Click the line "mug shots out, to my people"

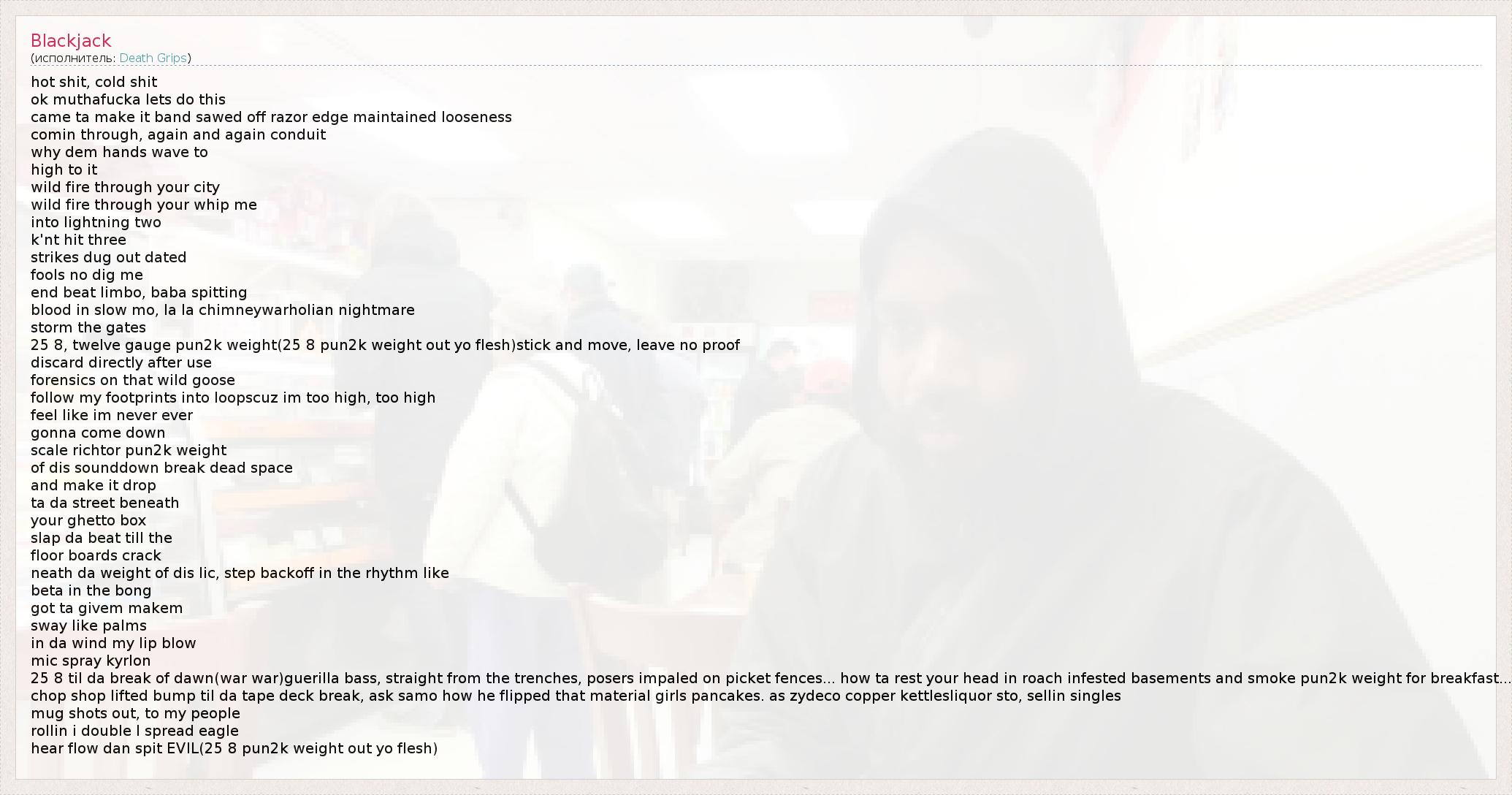[135, 713]
